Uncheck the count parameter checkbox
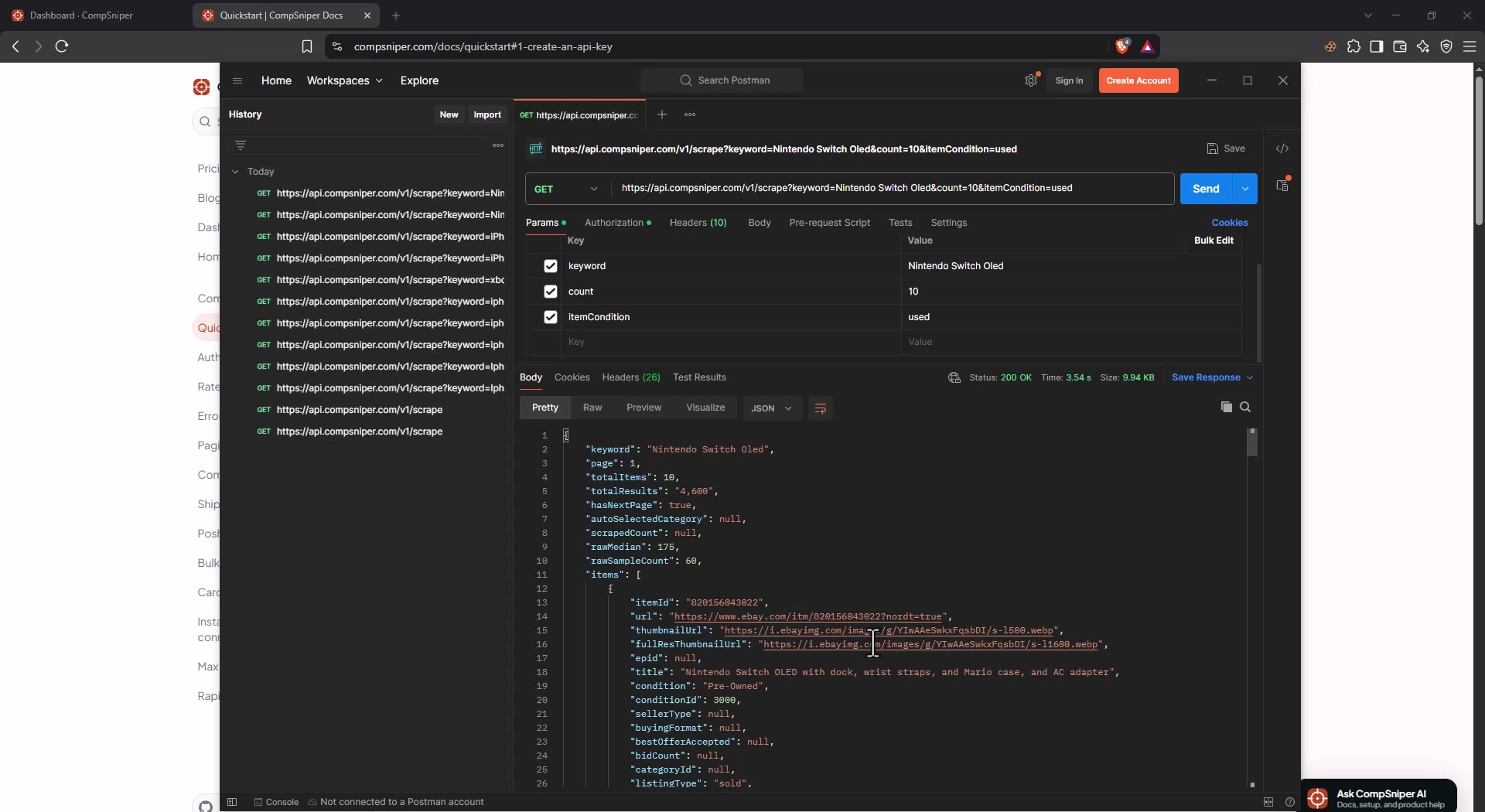 click(551, 292)
